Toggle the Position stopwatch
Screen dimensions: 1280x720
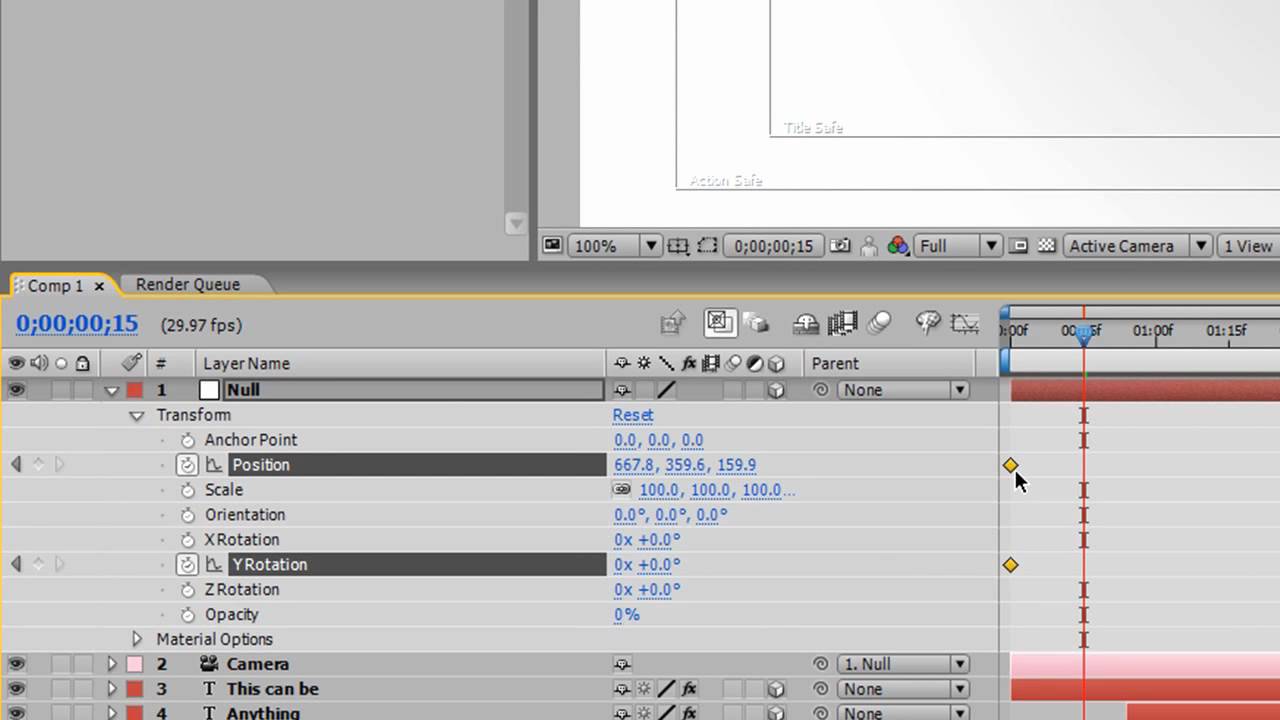pyautogui.click(x=187, y=465)
